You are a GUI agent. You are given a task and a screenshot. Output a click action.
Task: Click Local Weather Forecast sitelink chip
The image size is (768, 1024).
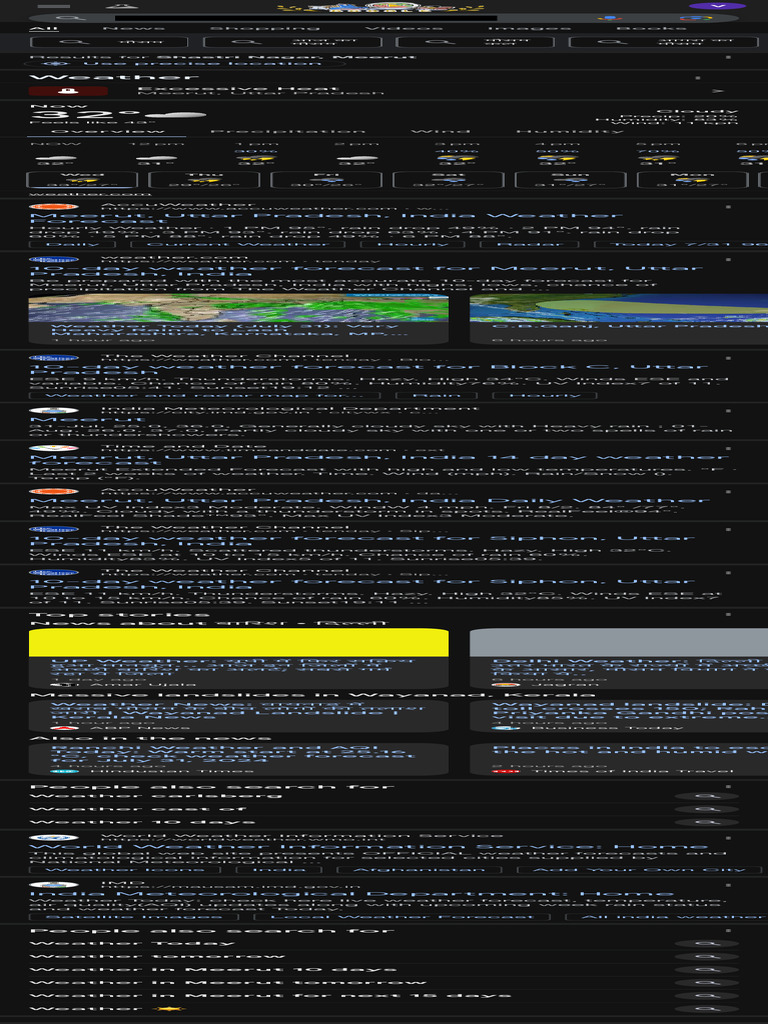(x=402, y=917)
